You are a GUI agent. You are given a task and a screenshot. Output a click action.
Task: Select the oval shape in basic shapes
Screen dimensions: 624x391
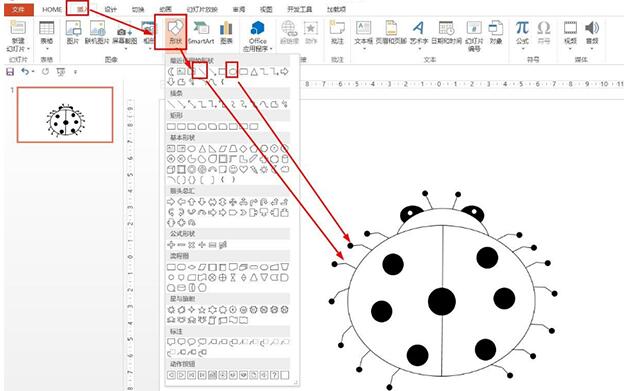click(x=191, y=149)
